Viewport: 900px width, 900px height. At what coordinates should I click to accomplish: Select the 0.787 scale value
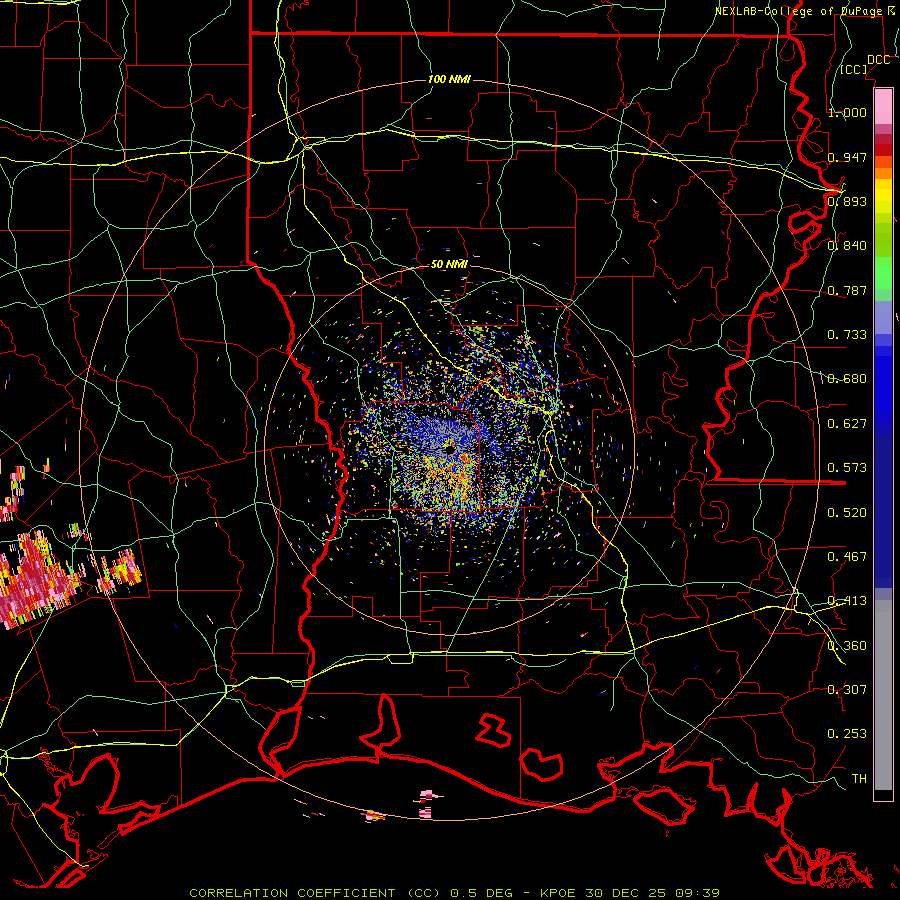[x=847, y=290]
